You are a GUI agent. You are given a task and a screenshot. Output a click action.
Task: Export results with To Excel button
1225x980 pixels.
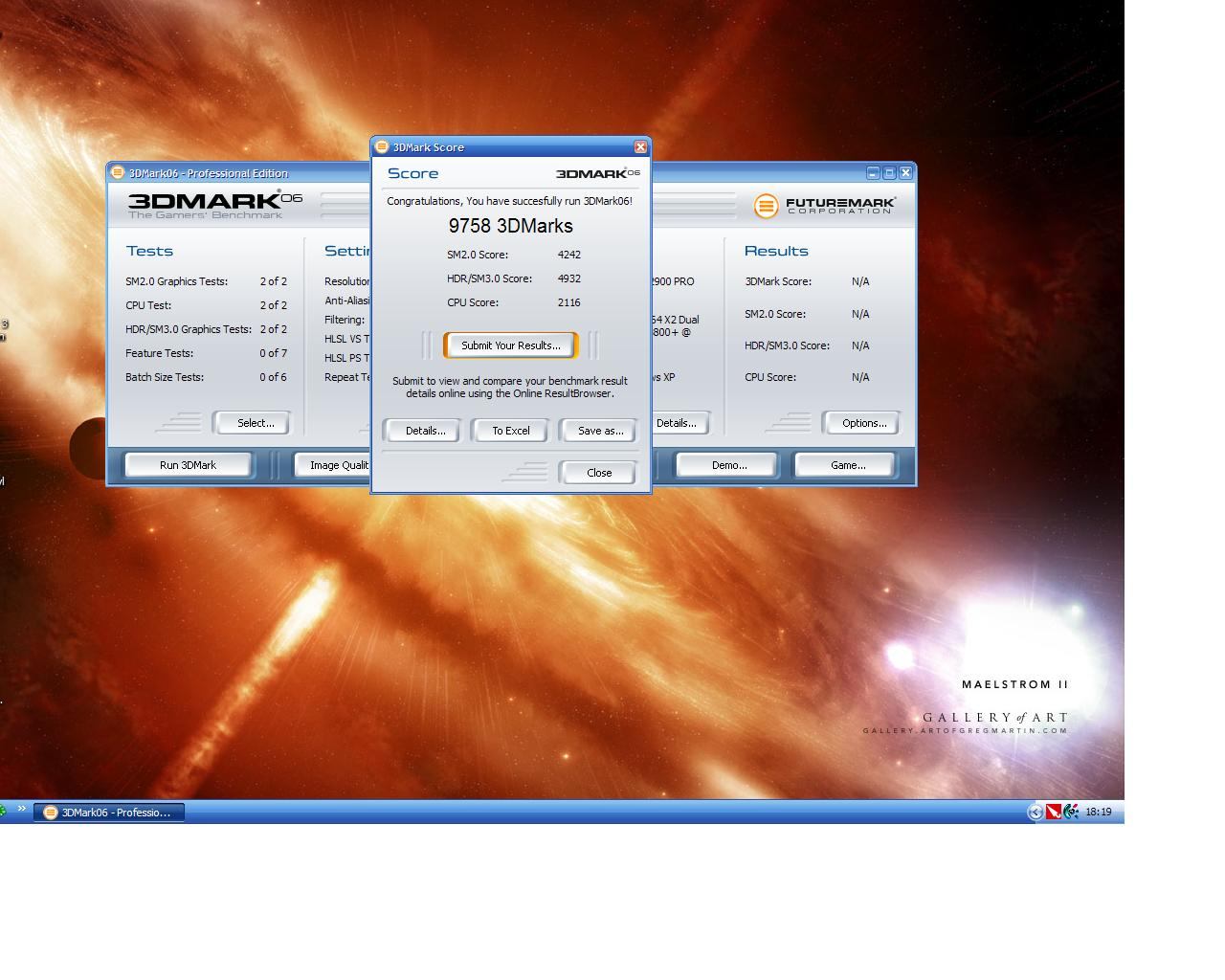(511, 431)
